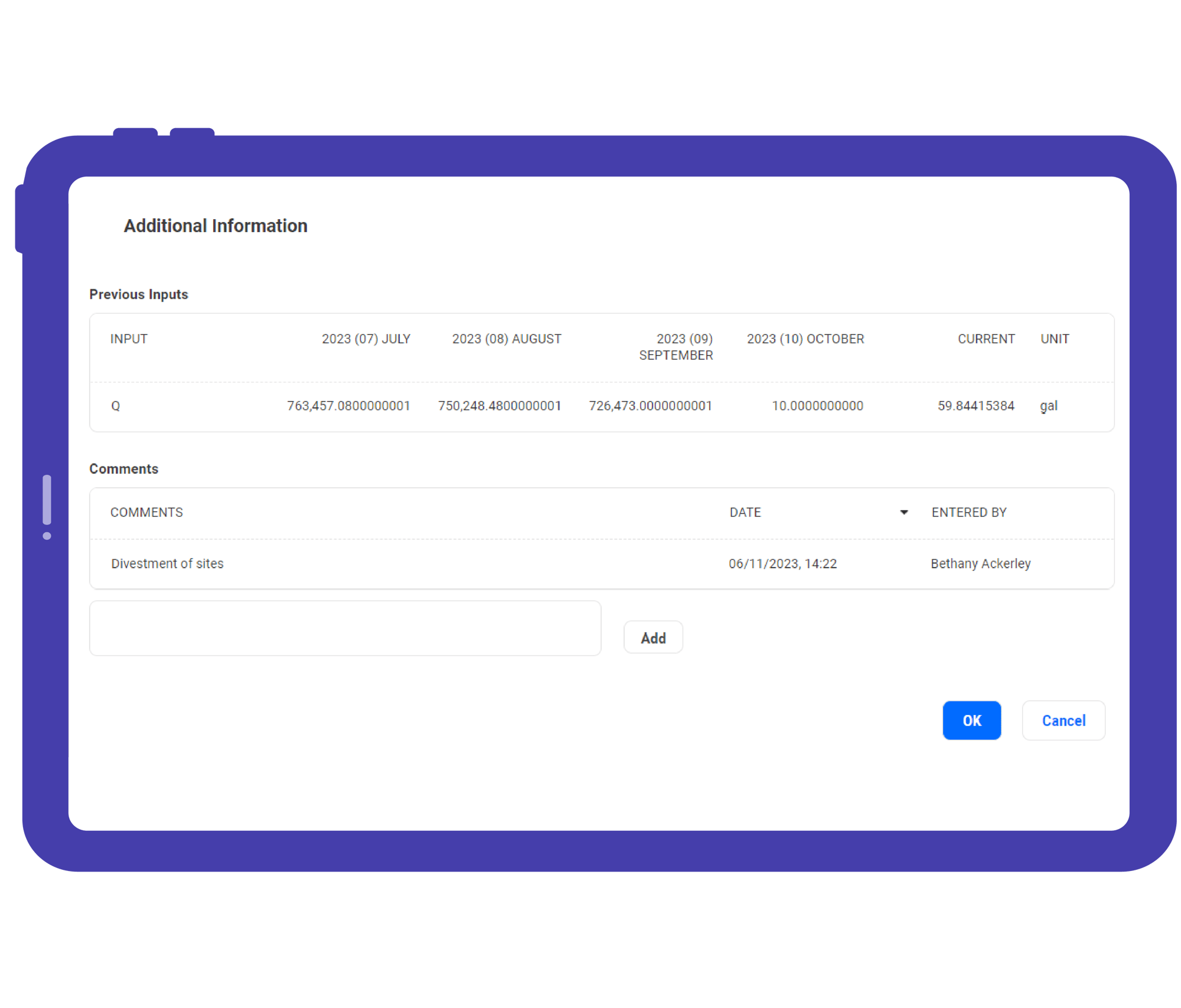The width and height of the screenshot is (1181, 1008).
Task: Select the August value 750,248.4800000001
Action: pos(500,406)
